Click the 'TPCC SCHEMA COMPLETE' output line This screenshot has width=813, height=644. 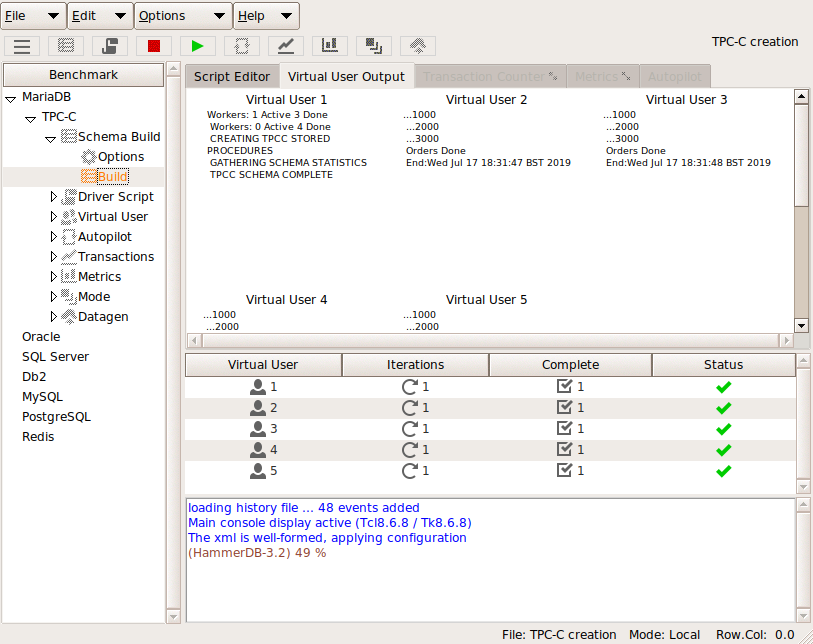271,175
